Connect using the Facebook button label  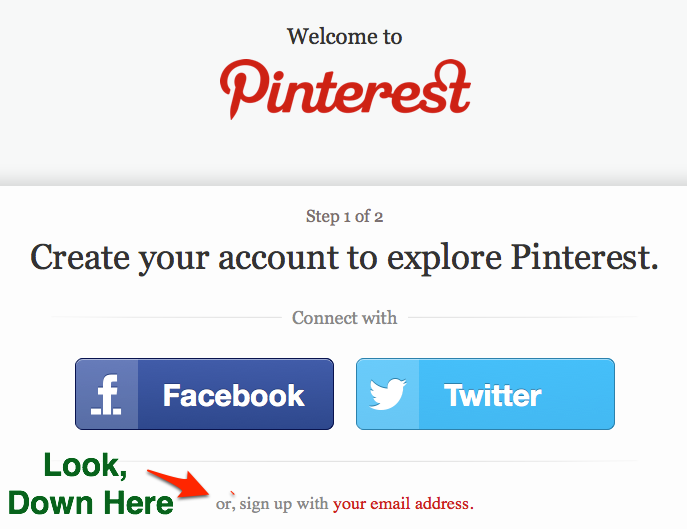[233, 395]
